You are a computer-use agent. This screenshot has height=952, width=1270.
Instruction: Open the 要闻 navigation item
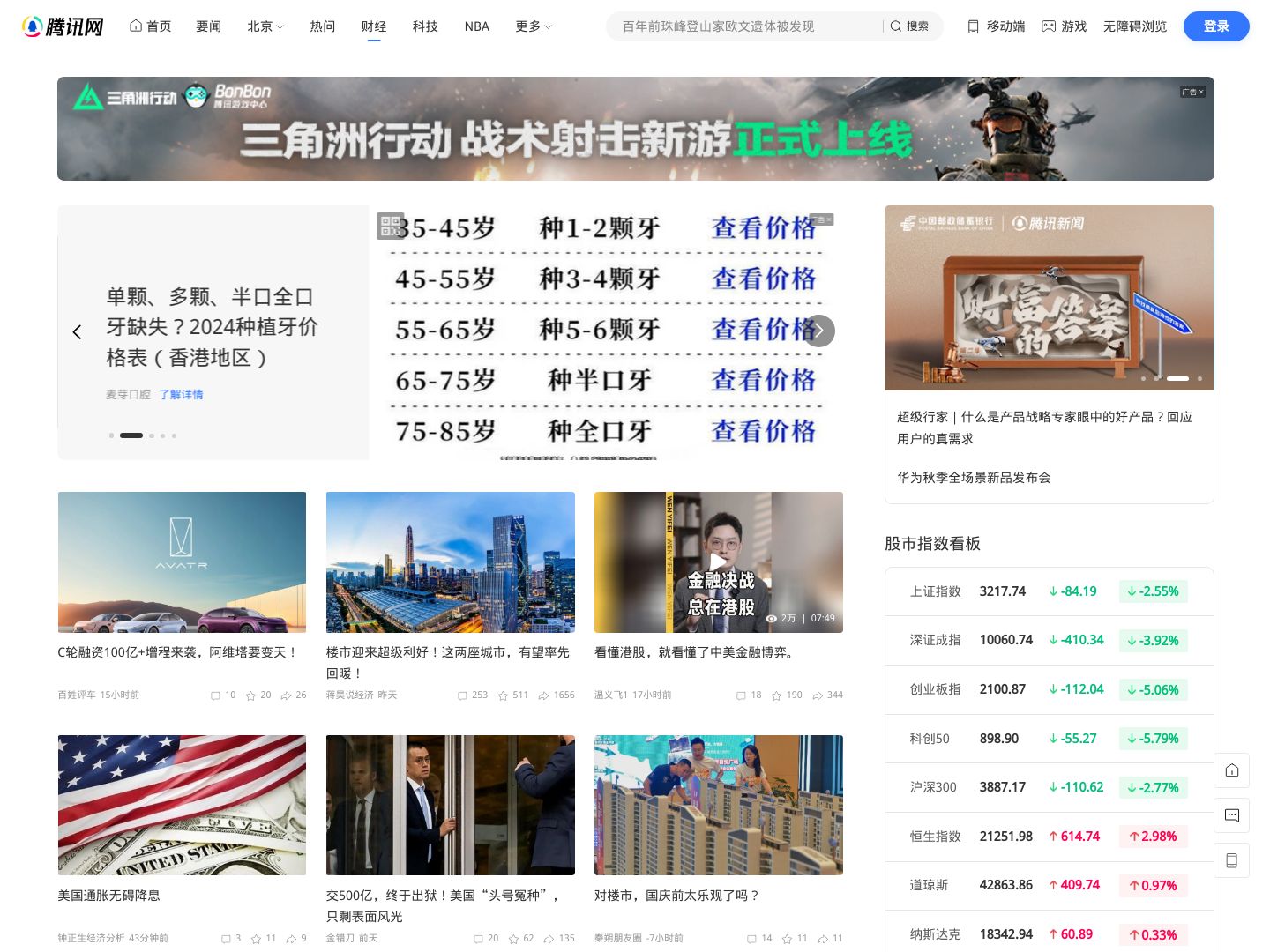[x=209, y=26]
